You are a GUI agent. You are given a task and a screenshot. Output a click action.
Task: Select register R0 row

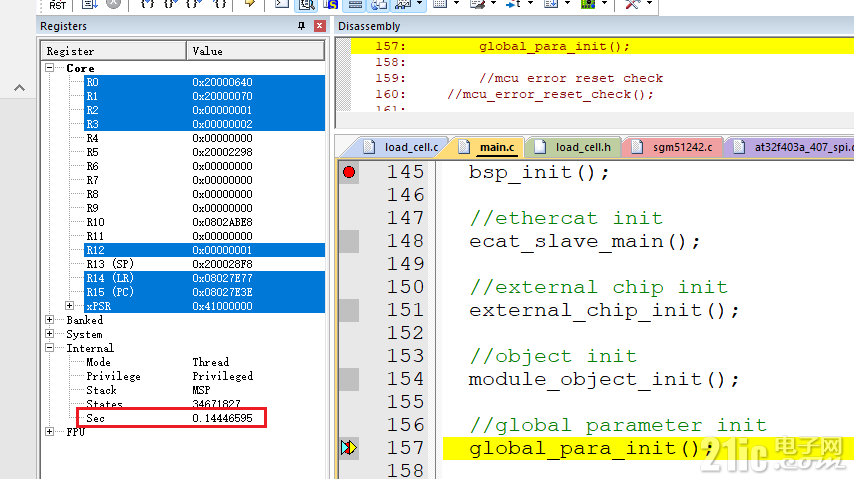click(x=205, y=82)
